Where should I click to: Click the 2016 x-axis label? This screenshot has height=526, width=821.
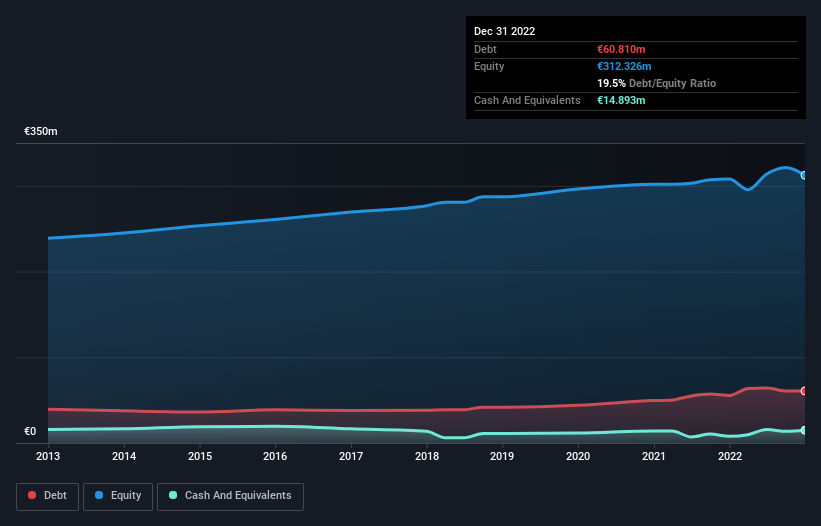click(x=275, y=456)
